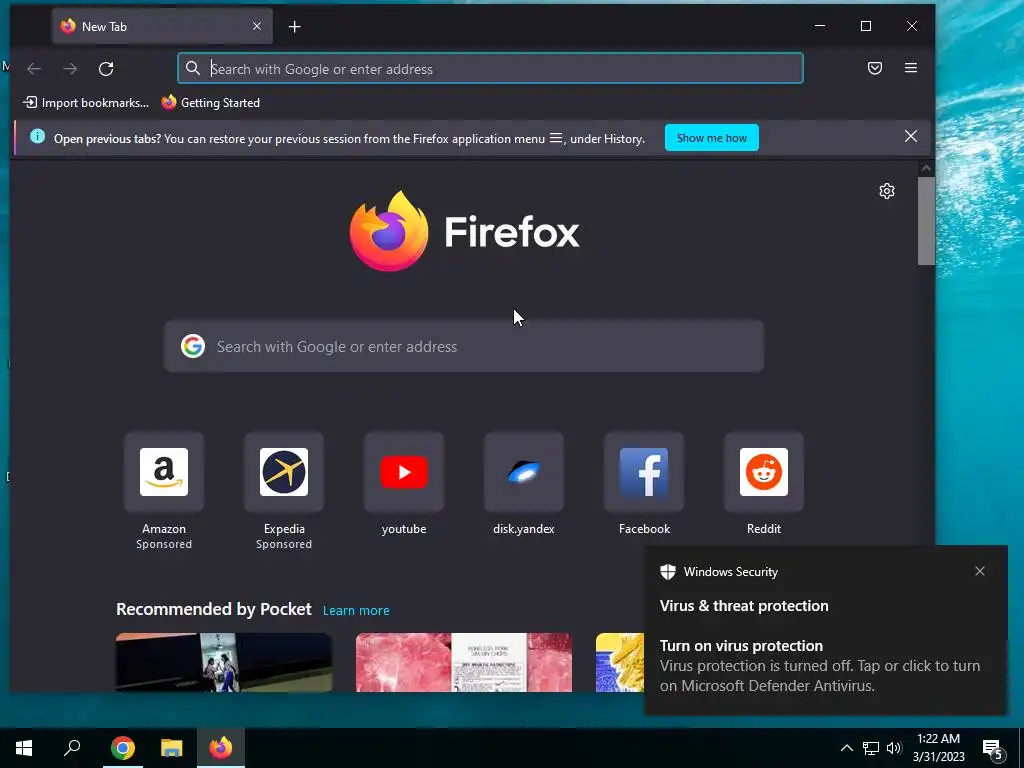The height and width of the screenshot is (768, 1024).
Task: Minimize the Firefox window
Action: pyautogui.click(x=820, y=26)
